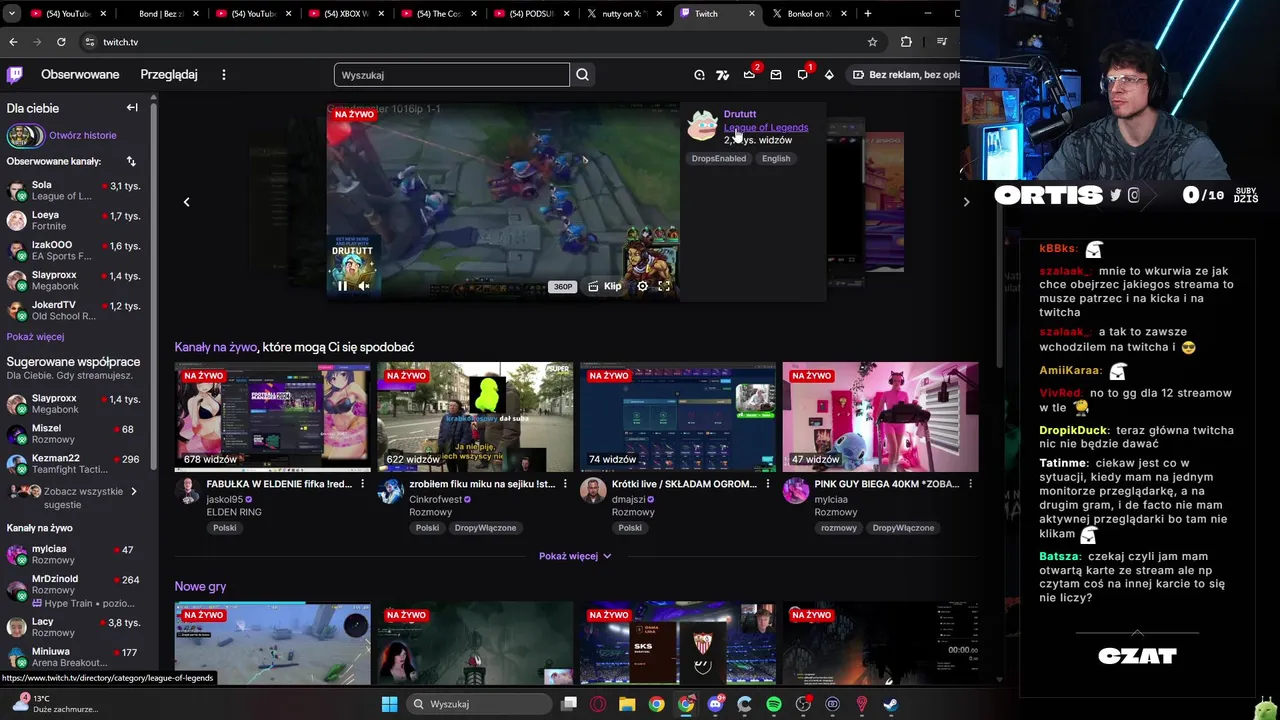
Task: Click the Get Bits diamond icon
Action: (829, 75)
